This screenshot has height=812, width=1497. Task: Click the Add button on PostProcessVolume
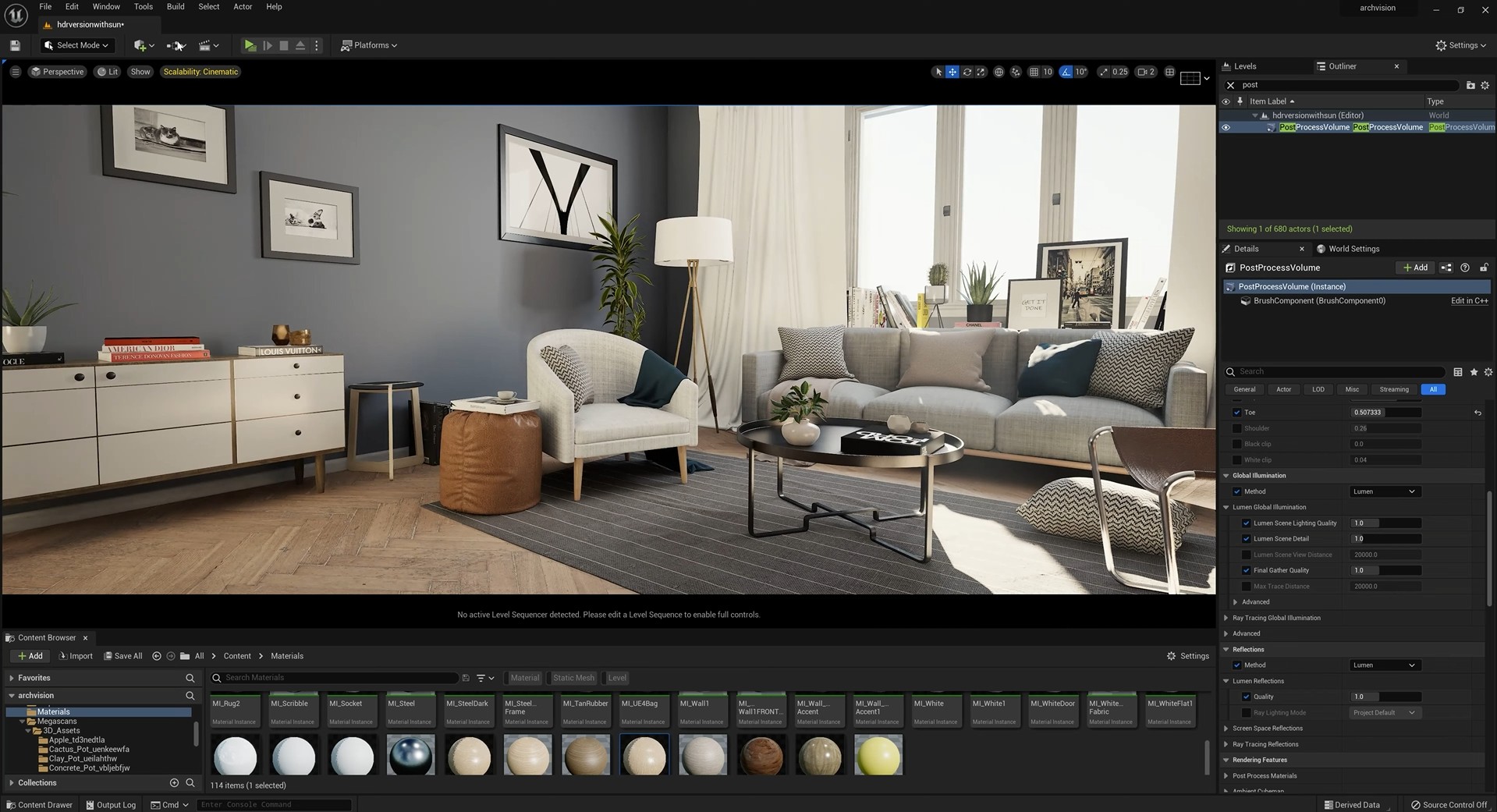pos(1414,268)
